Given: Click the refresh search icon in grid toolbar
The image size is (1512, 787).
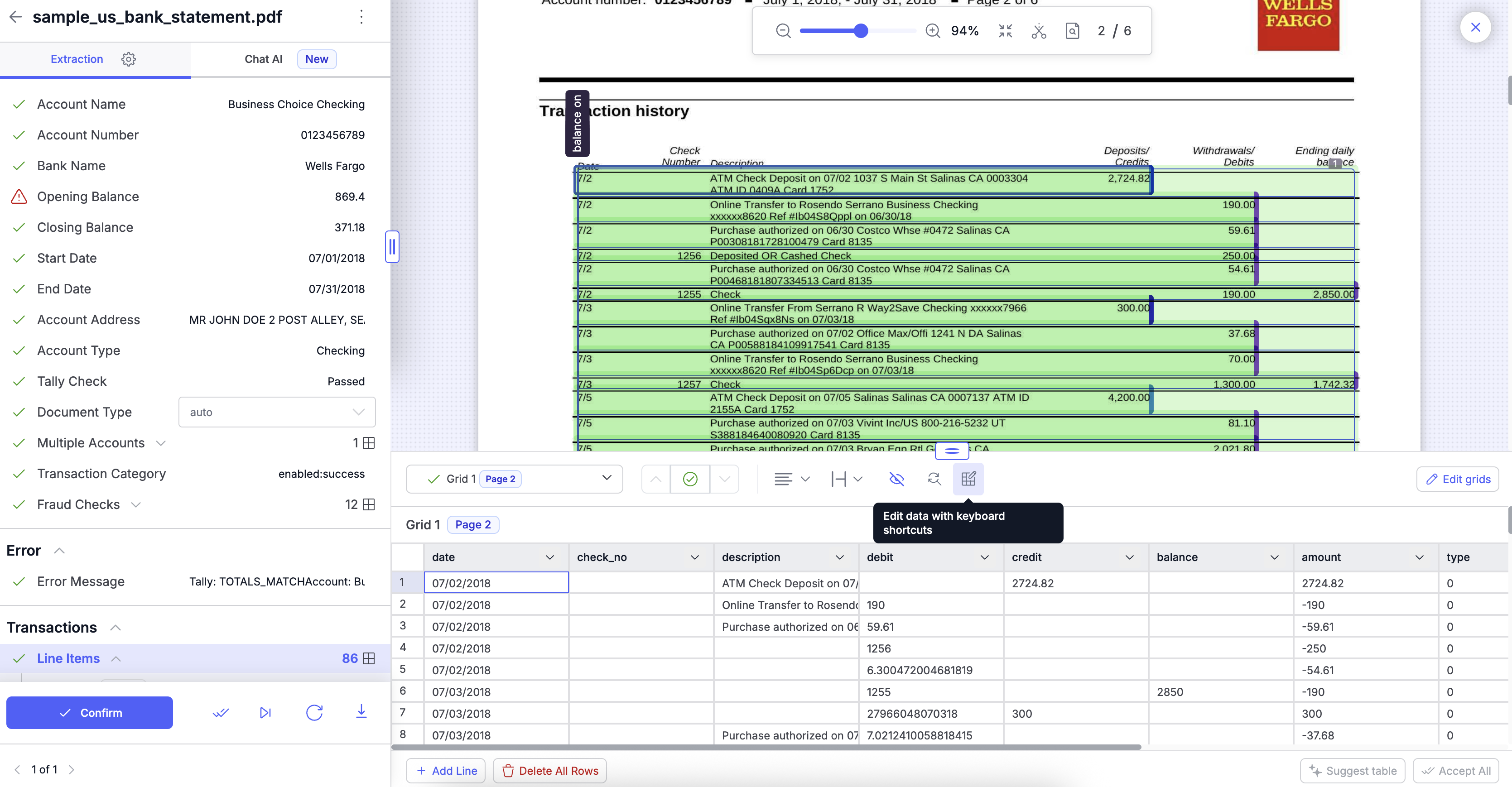Looking at the screenshot, I should click(x=934, y=479).
